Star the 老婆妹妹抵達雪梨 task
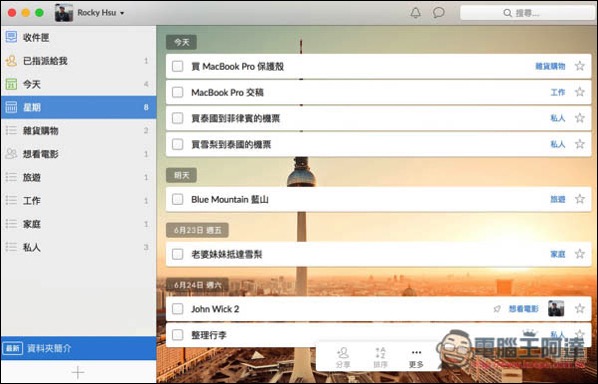 pos(580,254)
